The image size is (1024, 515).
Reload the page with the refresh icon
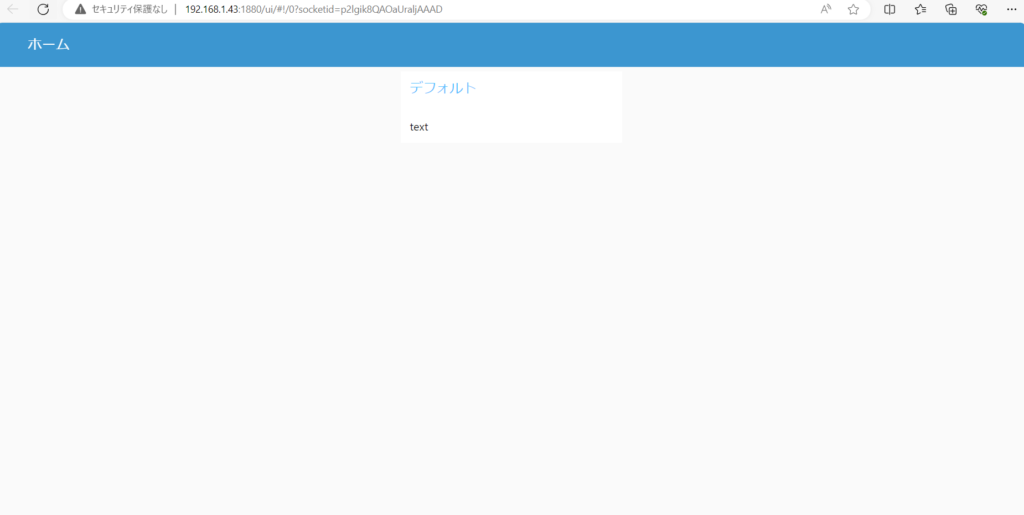coord(43,9)
